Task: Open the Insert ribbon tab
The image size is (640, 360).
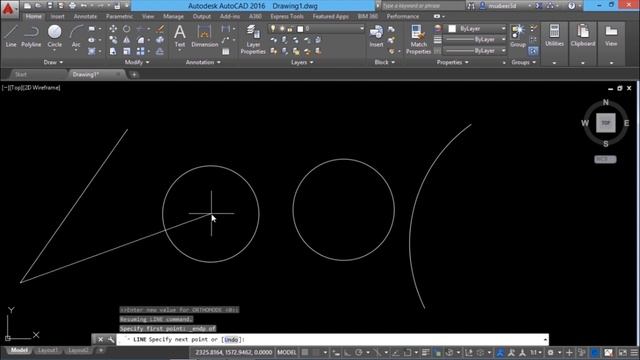Action: pos(57,16)
